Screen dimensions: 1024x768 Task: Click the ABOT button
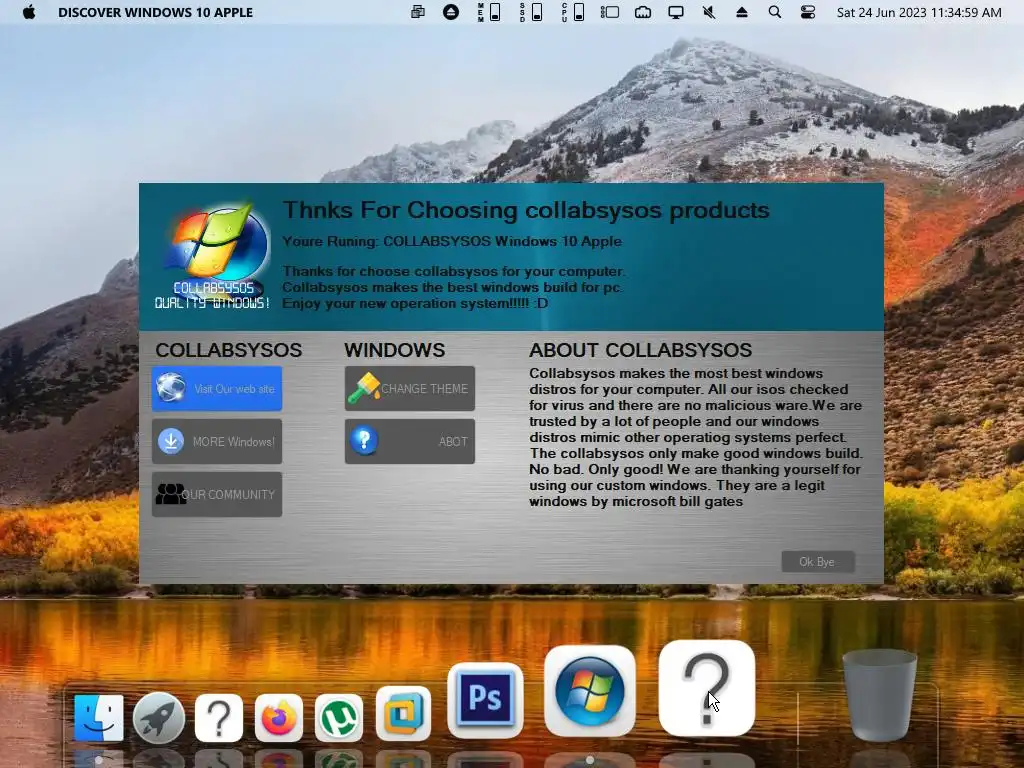pos(409,441)
